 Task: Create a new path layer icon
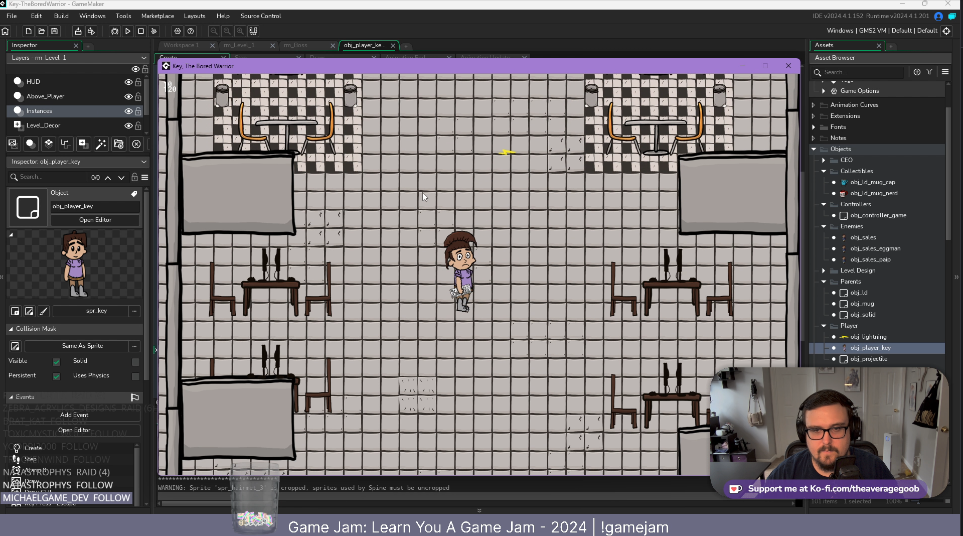65,144
